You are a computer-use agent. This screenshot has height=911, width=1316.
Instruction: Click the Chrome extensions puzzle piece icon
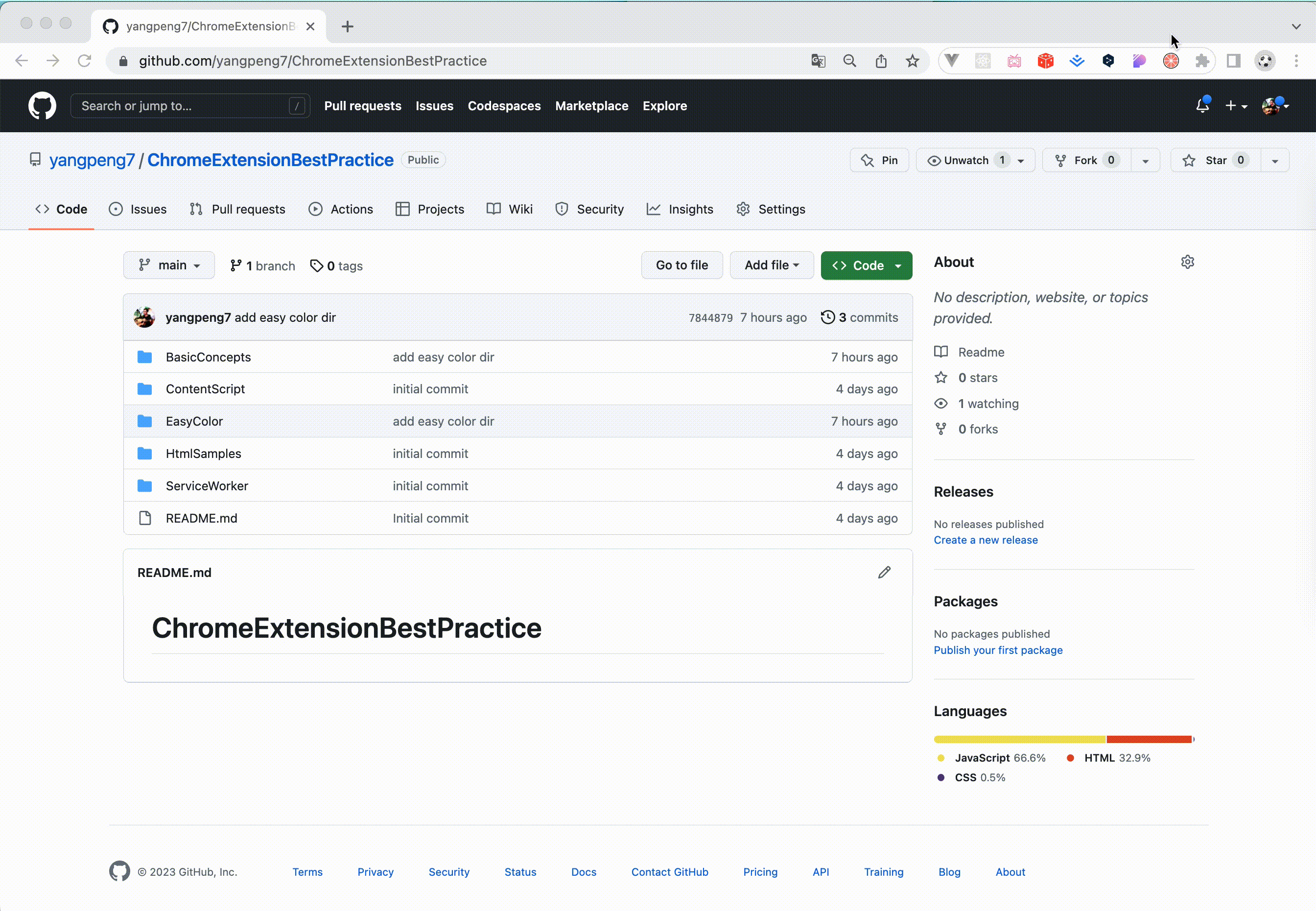point(1201,61)
